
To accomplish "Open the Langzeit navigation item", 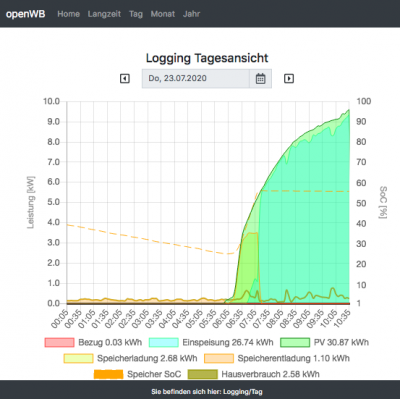I will point(104,14).
